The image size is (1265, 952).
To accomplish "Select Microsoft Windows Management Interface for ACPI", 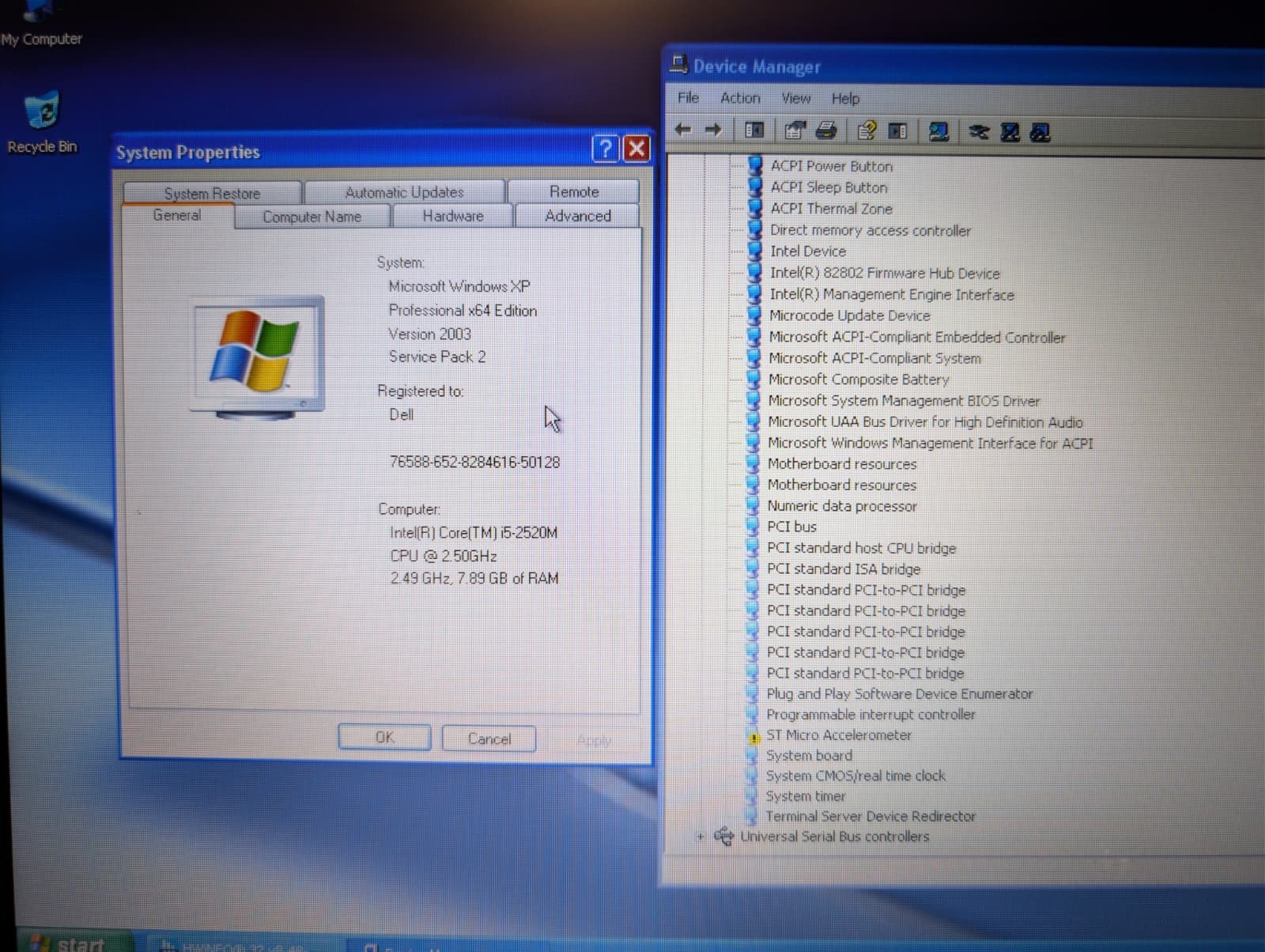I will click(930, 444).
